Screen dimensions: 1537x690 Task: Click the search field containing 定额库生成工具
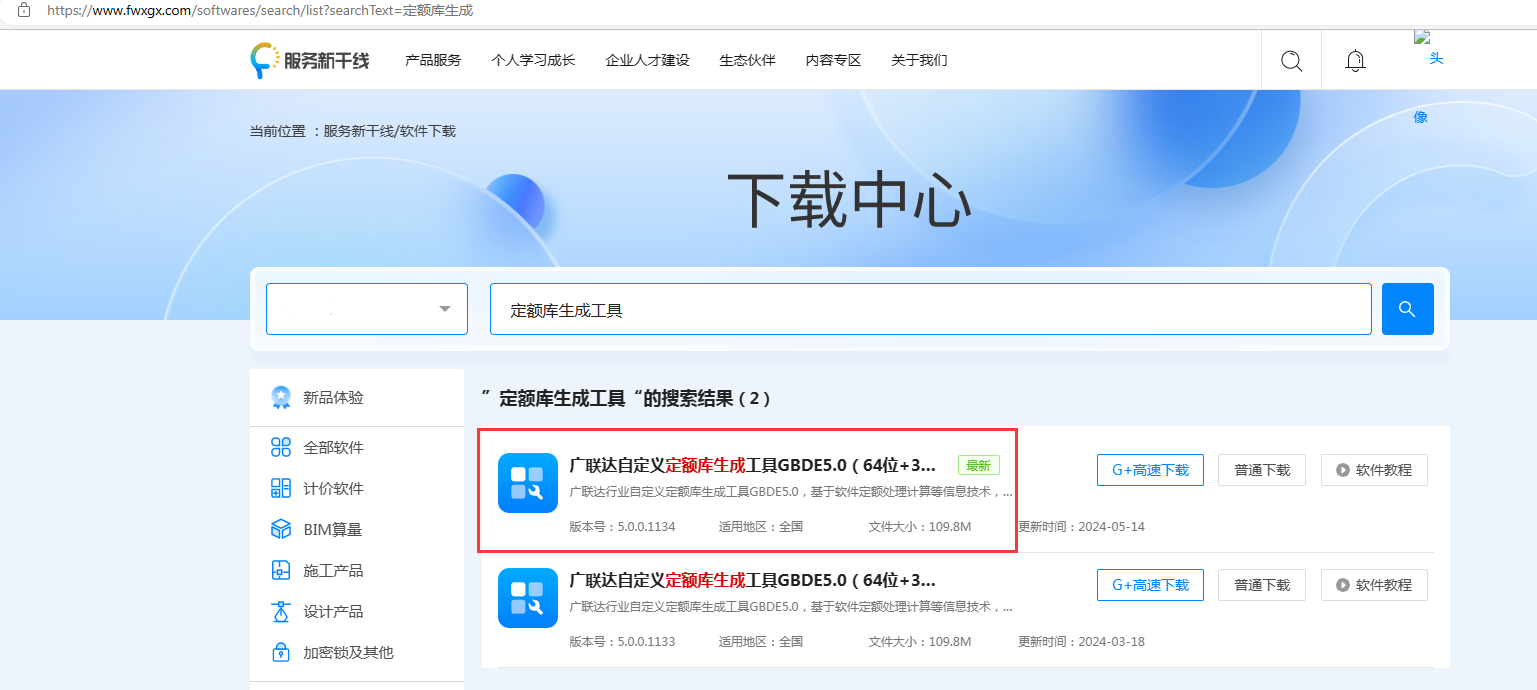[930, 309]
